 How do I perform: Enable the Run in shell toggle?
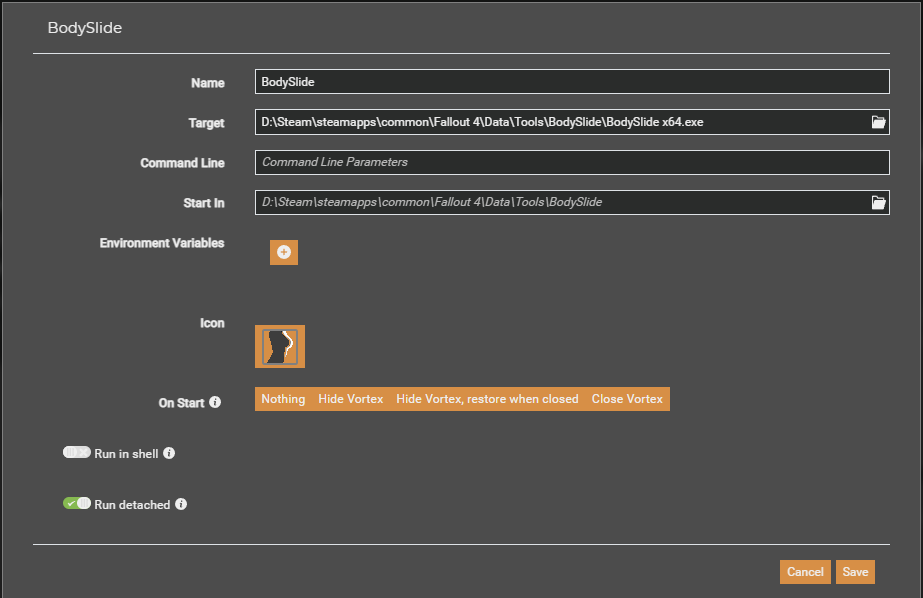point(77,453)
